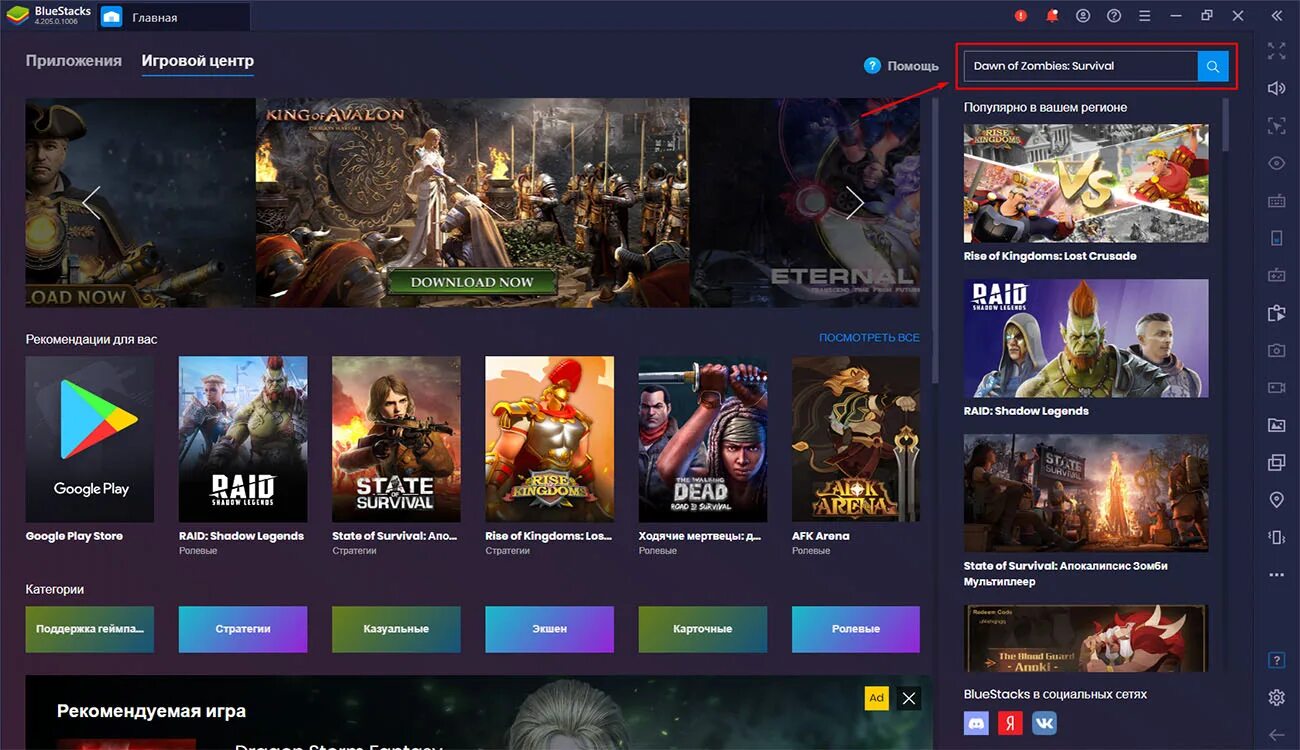Set location with the pin icon
This screenshot has width=1300, height=750.
[x=1276, y=500]
